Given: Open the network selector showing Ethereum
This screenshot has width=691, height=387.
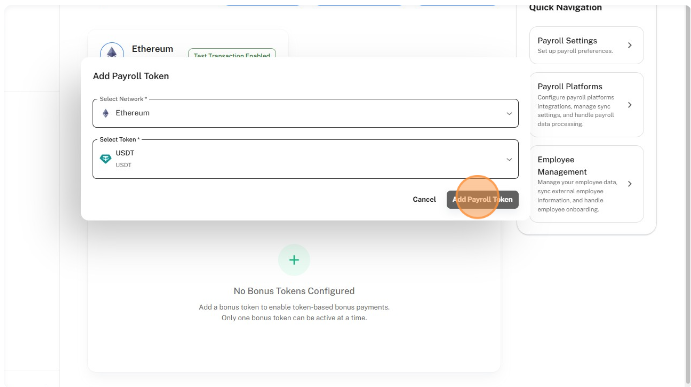Looking at the screenshot, I should tap(305, 113).
